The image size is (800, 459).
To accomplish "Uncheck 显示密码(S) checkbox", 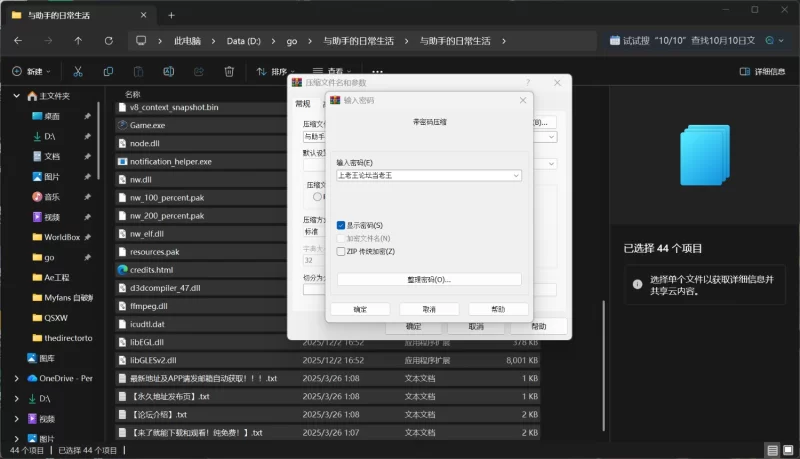I will tap(341, 225).
